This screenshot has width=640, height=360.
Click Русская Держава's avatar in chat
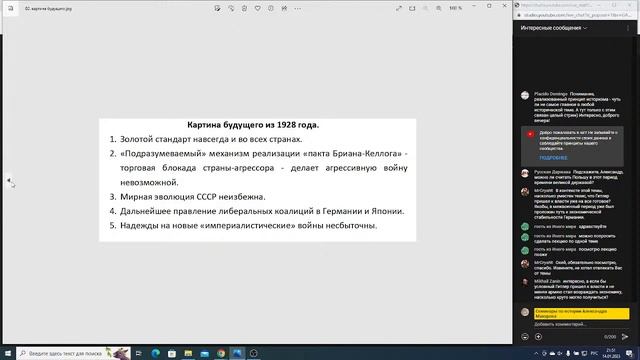click(x=525, y=173)
